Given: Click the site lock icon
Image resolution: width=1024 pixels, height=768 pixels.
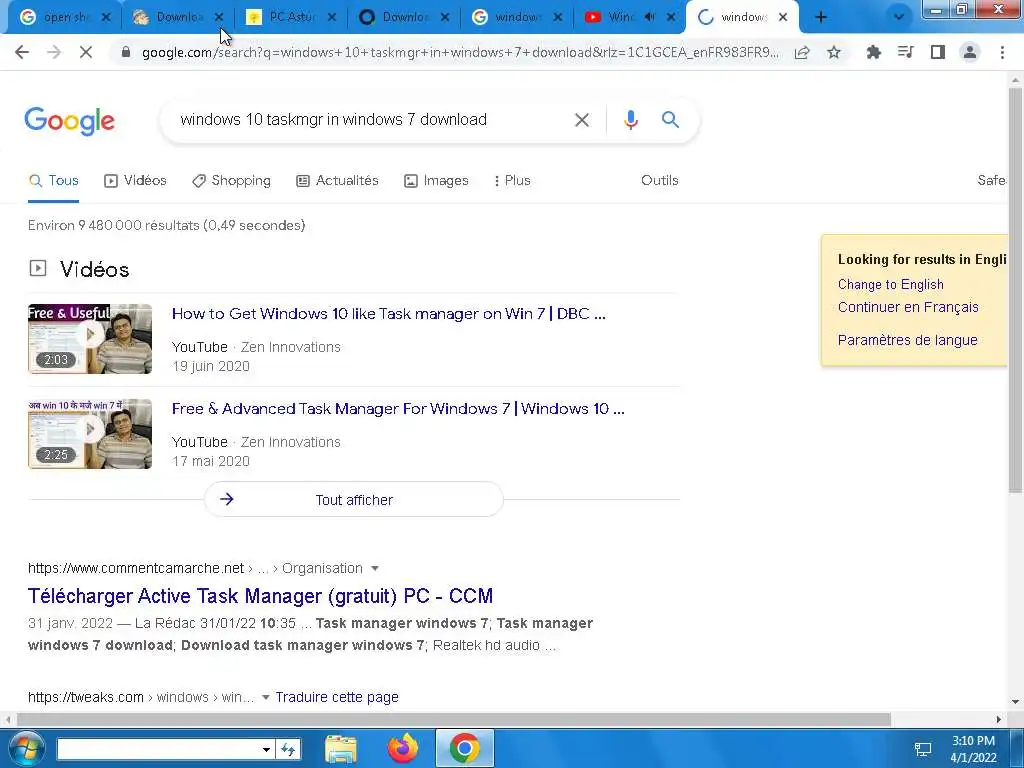Looking at the screenshot, I should pyautogui.click(x=126, y=52).
